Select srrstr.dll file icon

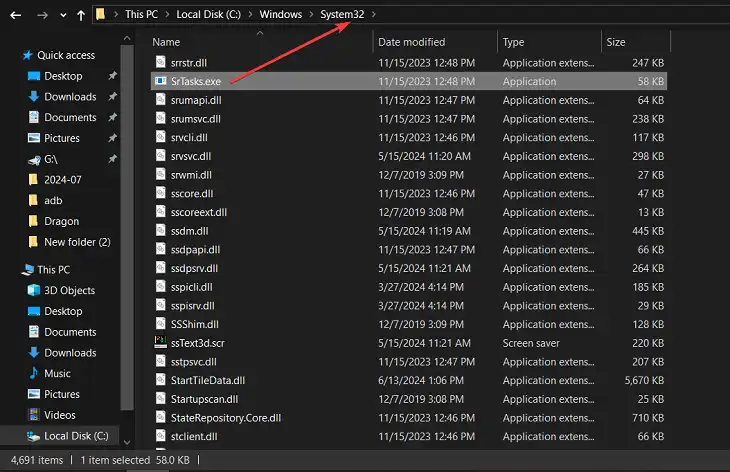point(161,62)
